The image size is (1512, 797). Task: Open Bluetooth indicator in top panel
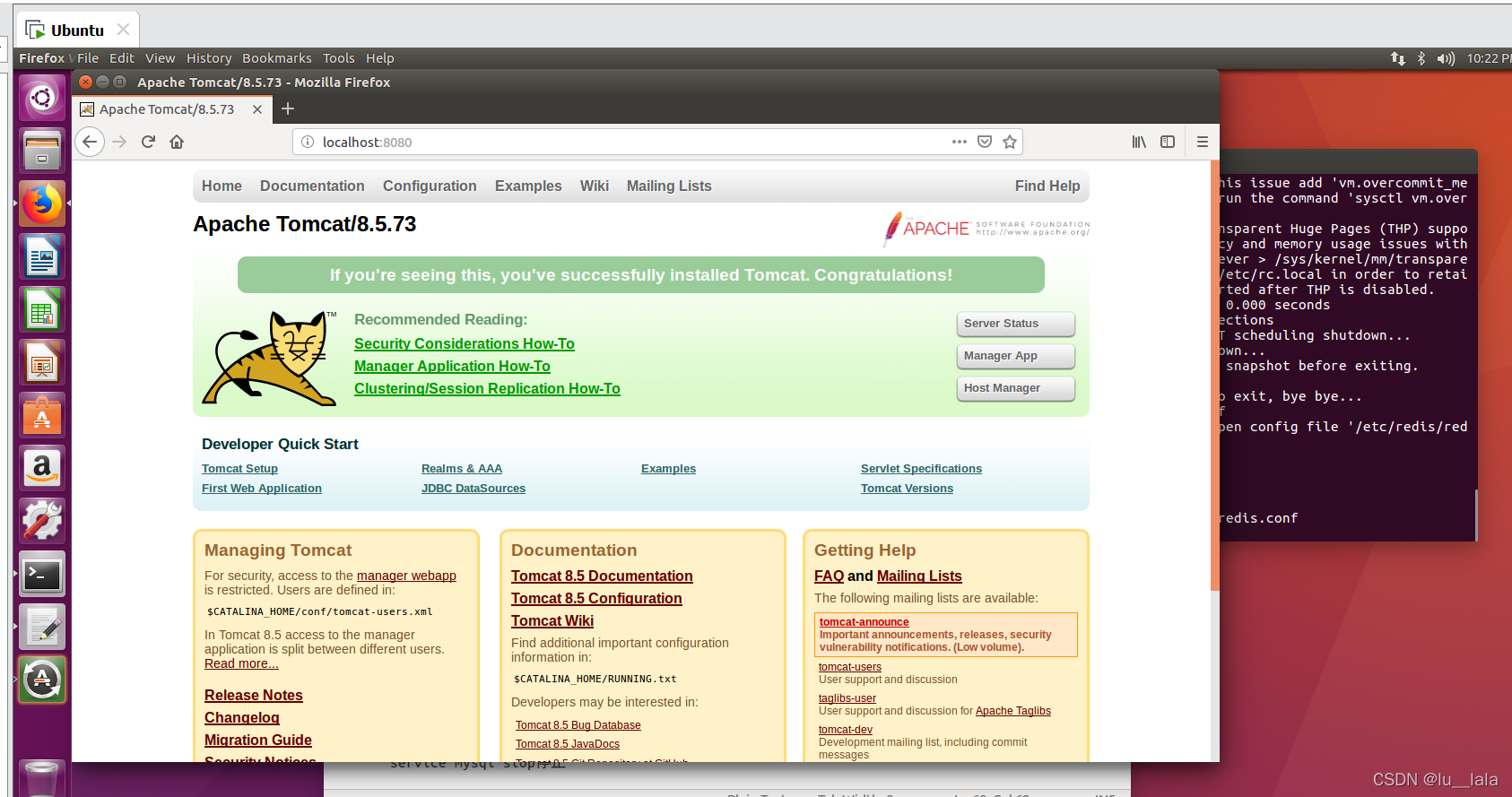click(x=1421, y=58)
